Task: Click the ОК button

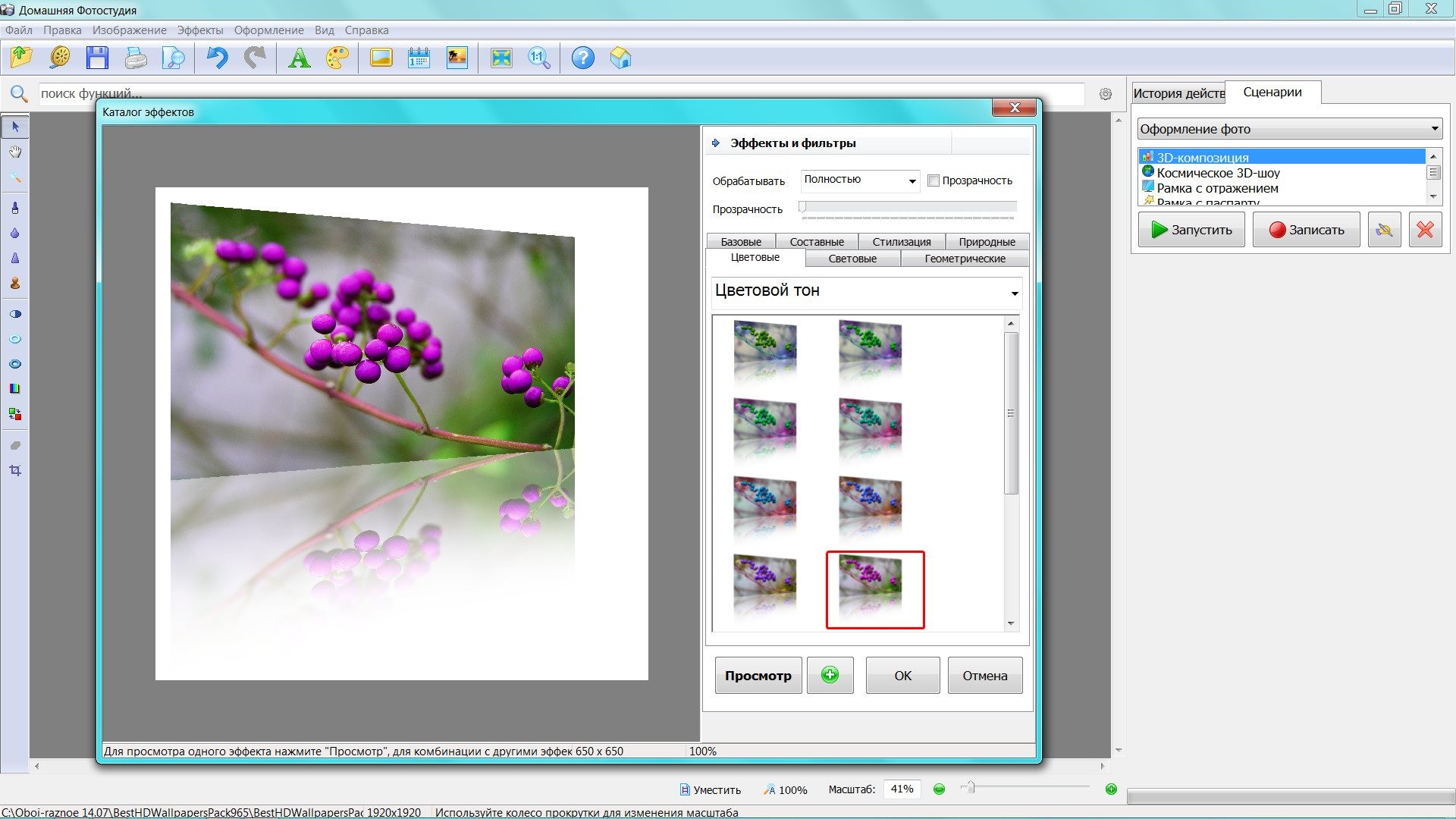Action: (902, 675)
